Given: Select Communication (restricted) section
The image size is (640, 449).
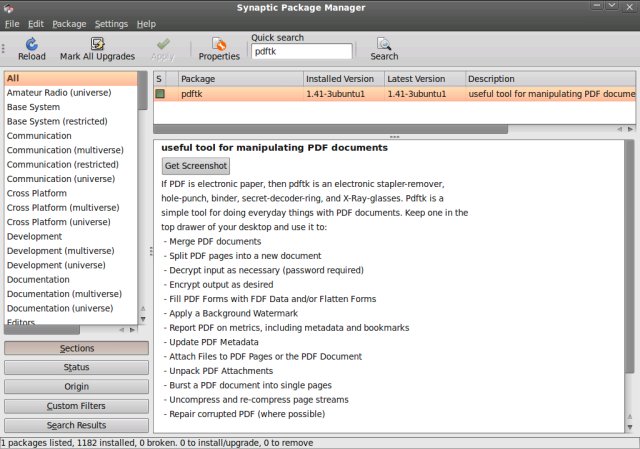Looking at the screenshot, I should [71, 164].
